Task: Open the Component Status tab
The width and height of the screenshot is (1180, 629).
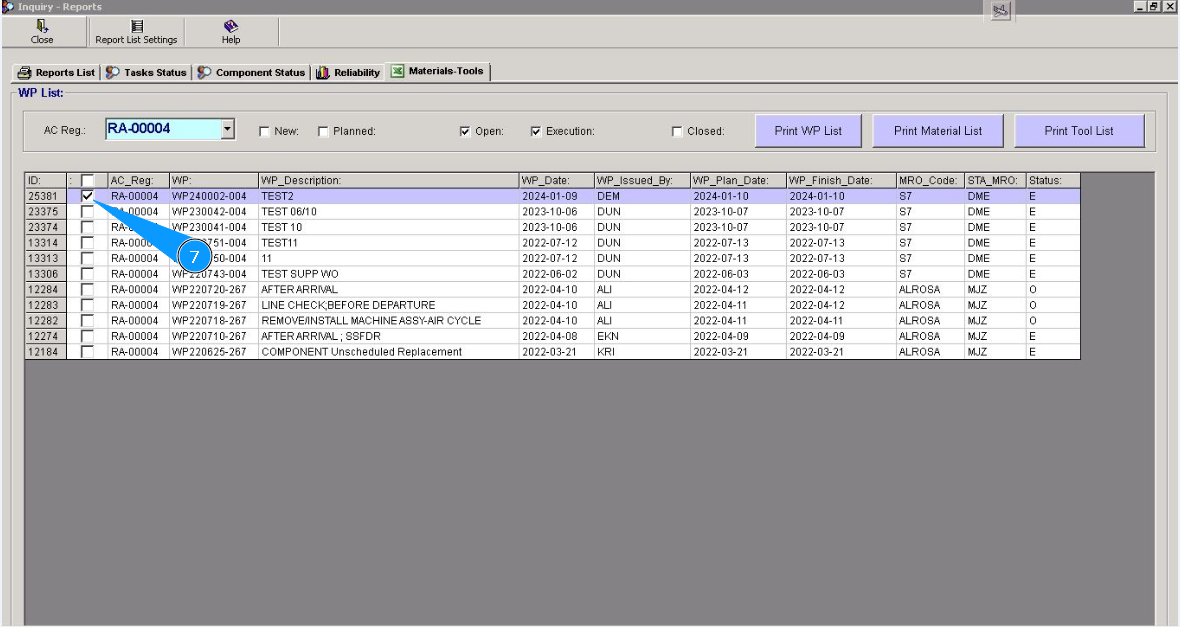Action: (251, 73)
